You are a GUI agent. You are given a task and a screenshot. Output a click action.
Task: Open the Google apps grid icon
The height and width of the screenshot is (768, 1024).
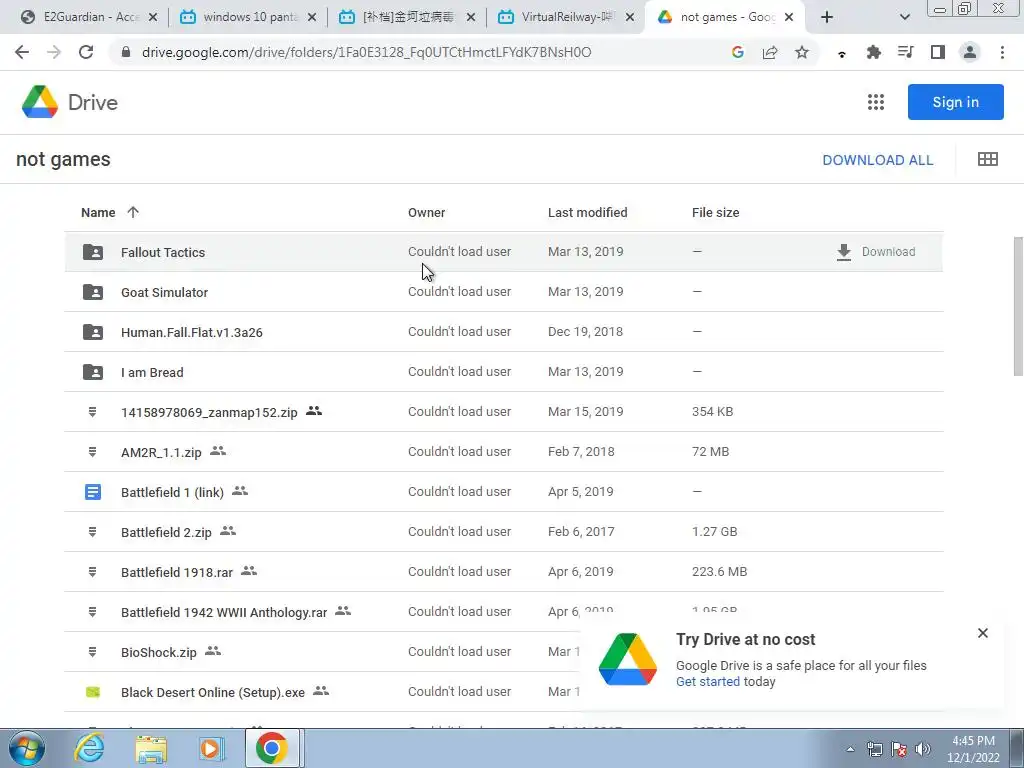pyautogui.click(x=876, y=102)
